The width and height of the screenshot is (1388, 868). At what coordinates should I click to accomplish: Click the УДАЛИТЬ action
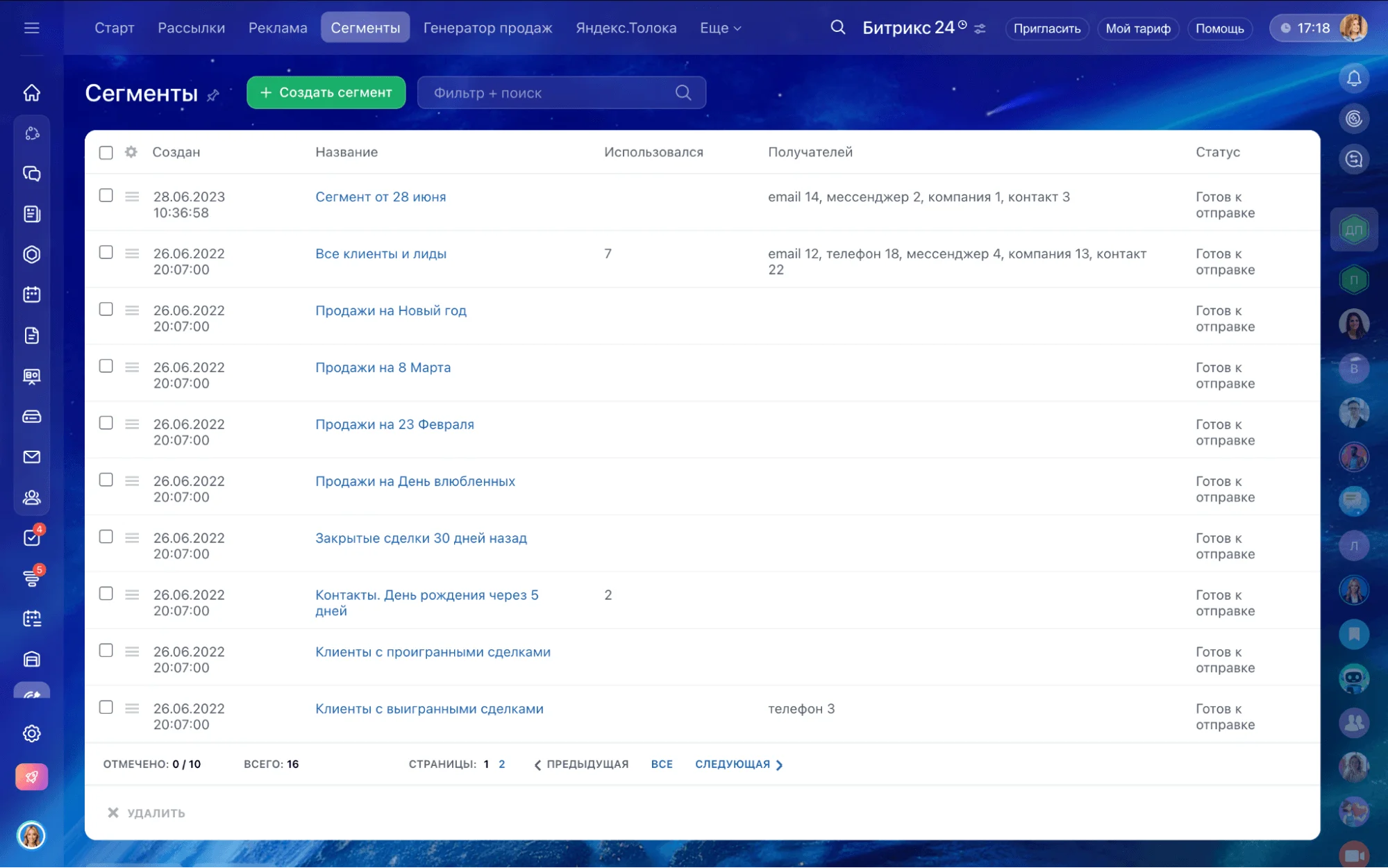[x=147, y=812]
